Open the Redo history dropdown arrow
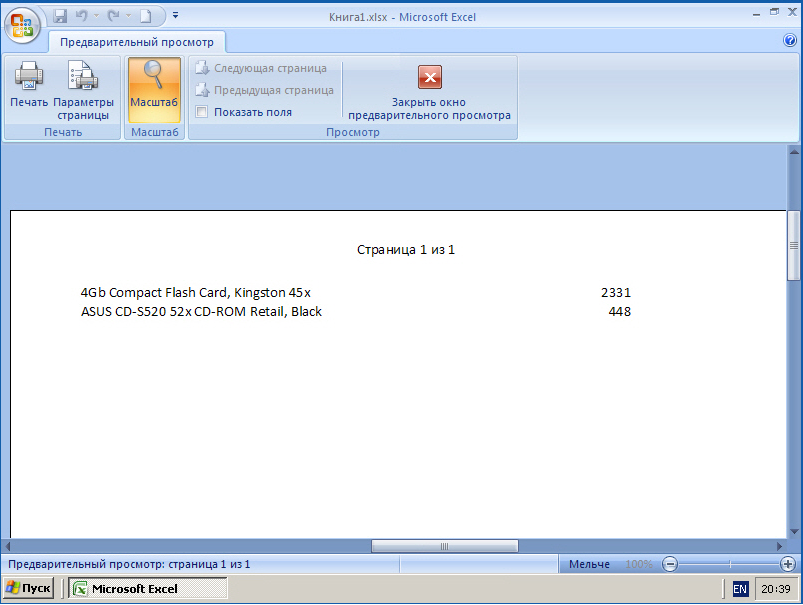 [128, 16]
